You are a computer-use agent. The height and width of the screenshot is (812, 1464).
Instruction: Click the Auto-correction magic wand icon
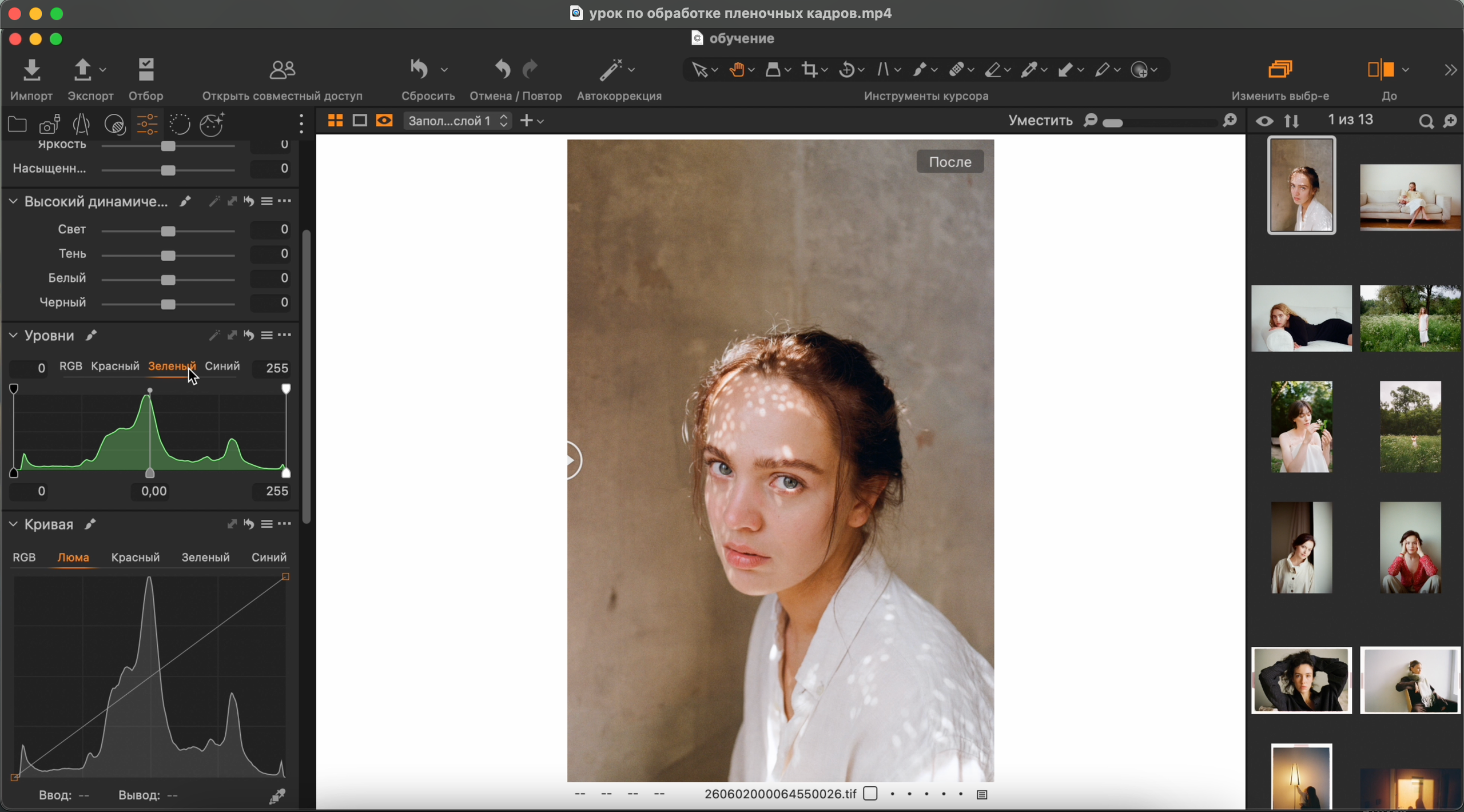click(611, 70)
